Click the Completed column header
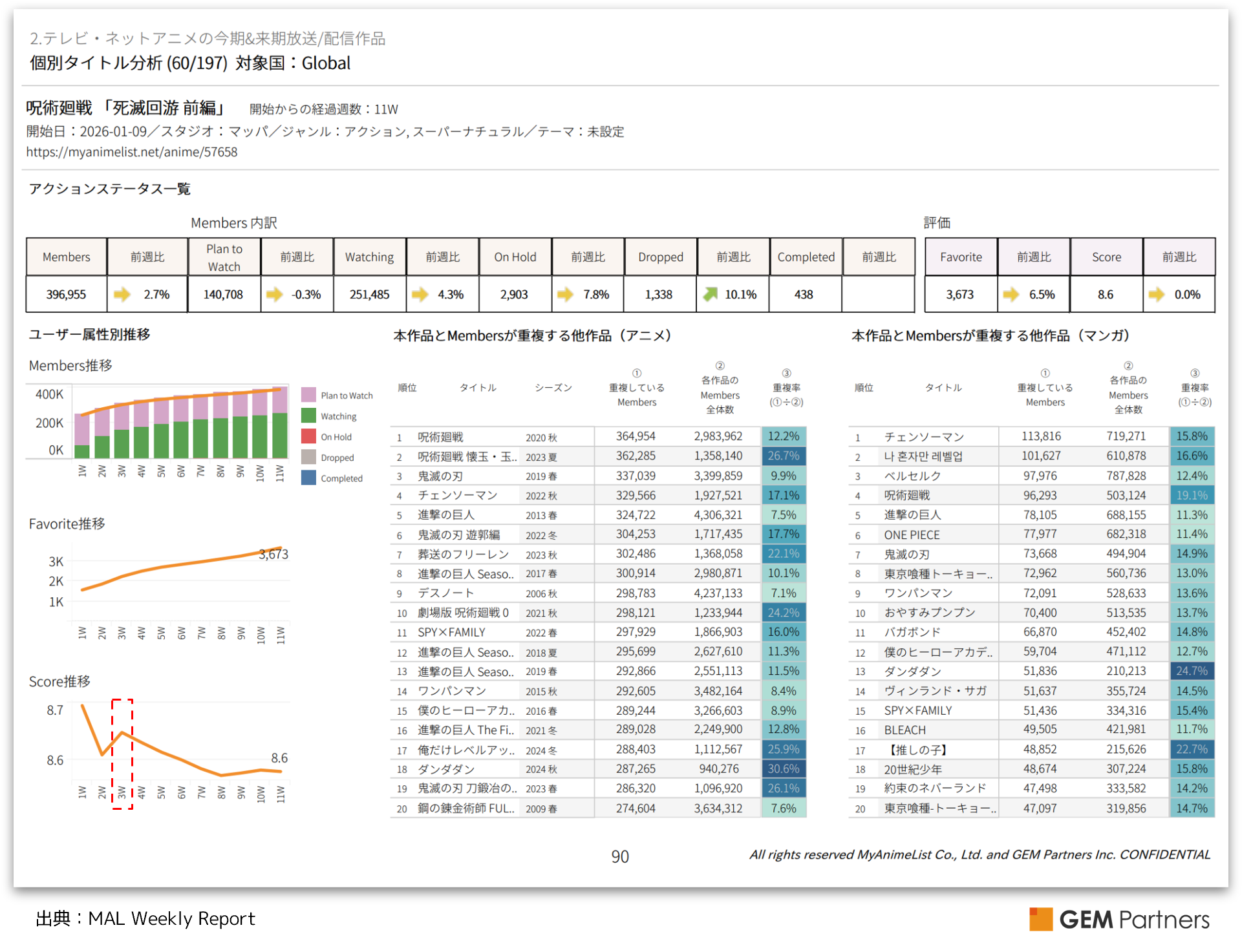This screenshot has height=952, width=1242. 806,257
